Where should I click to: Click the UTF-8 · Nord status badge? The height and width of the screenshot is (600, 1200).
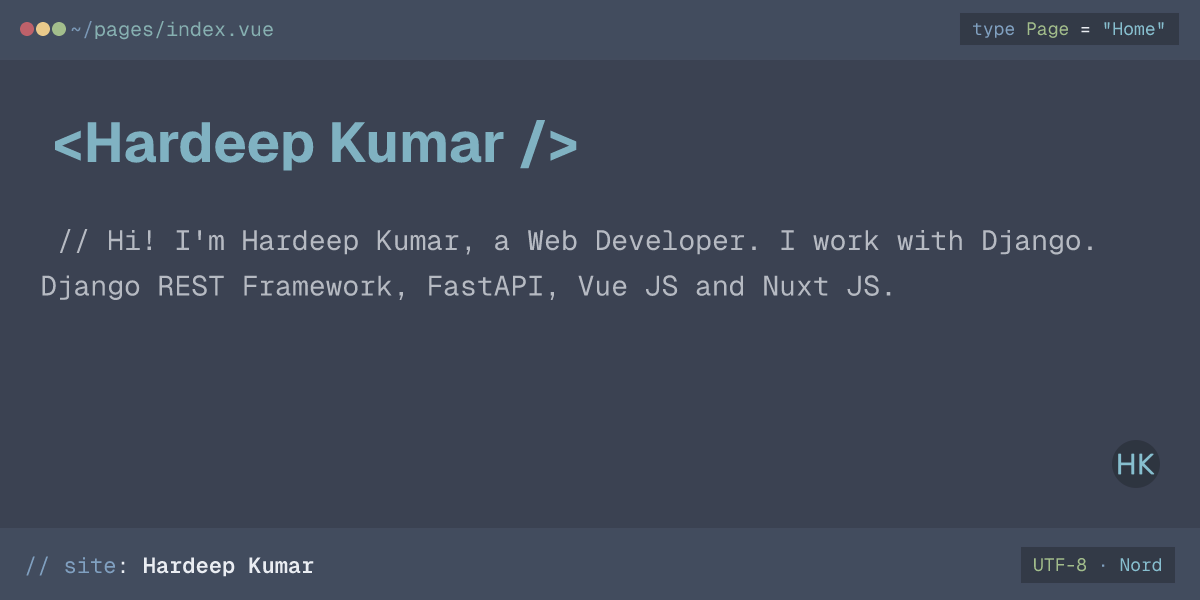click(x=1098, y=565)
